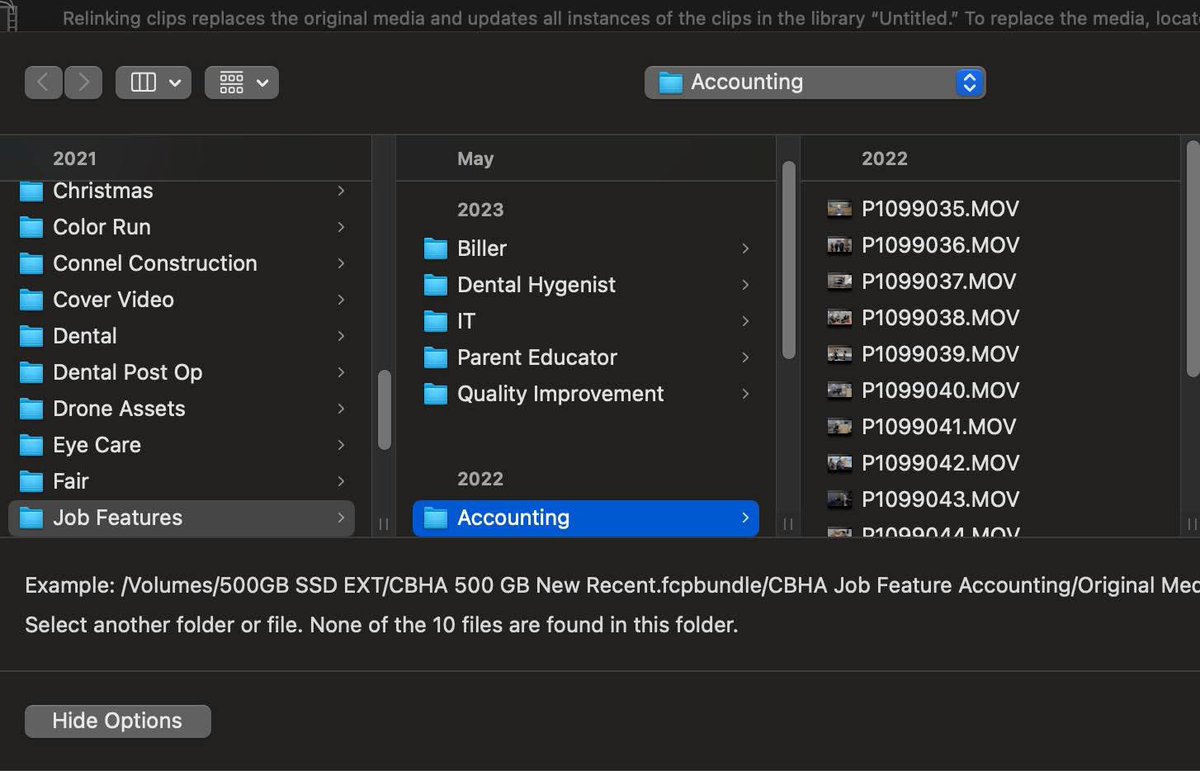Click the 2023 group heading
1200x771 pixels.
click(x=480, y=210)
